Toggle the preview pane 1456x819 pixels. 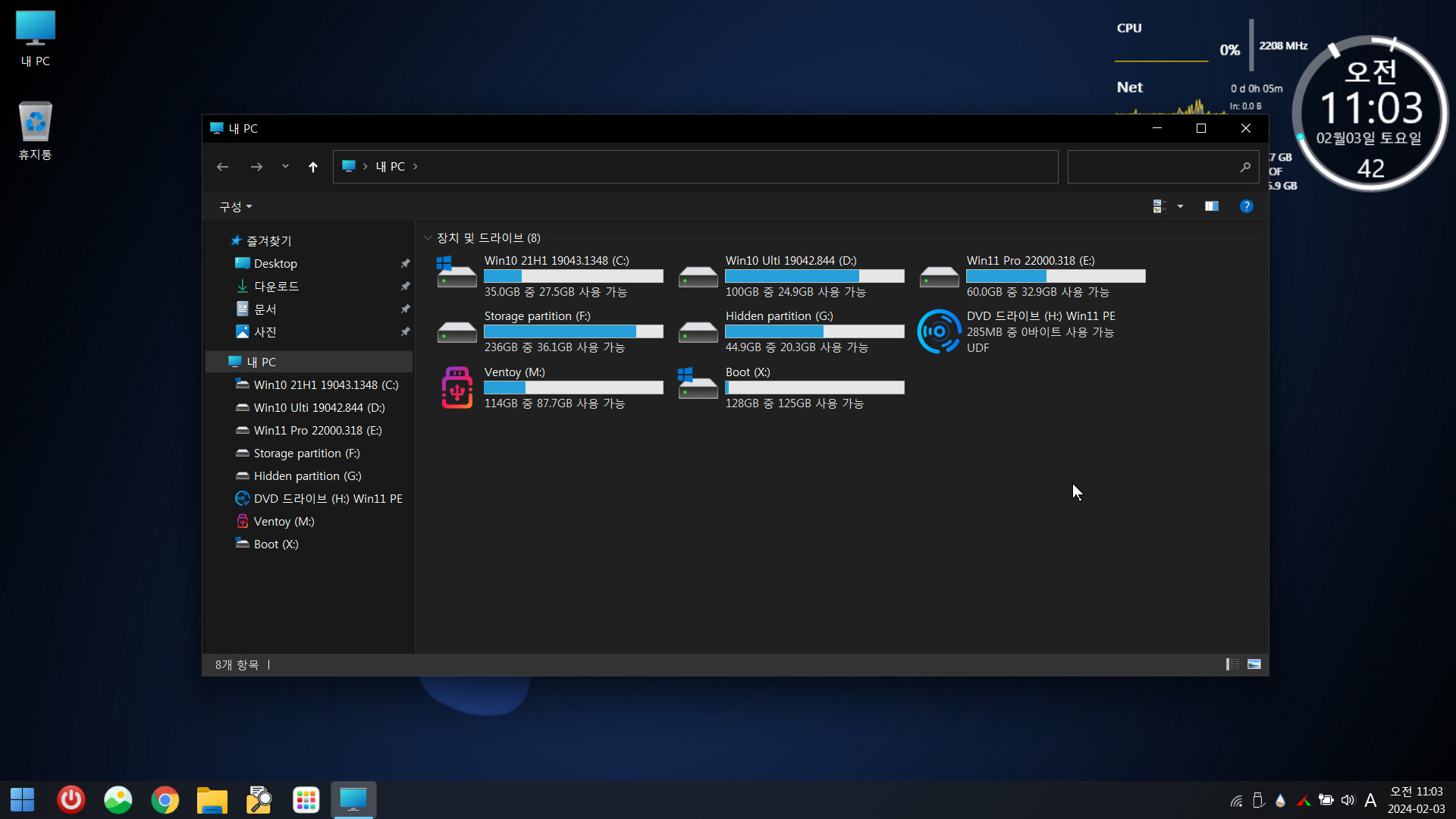[x=1212, y=206]
